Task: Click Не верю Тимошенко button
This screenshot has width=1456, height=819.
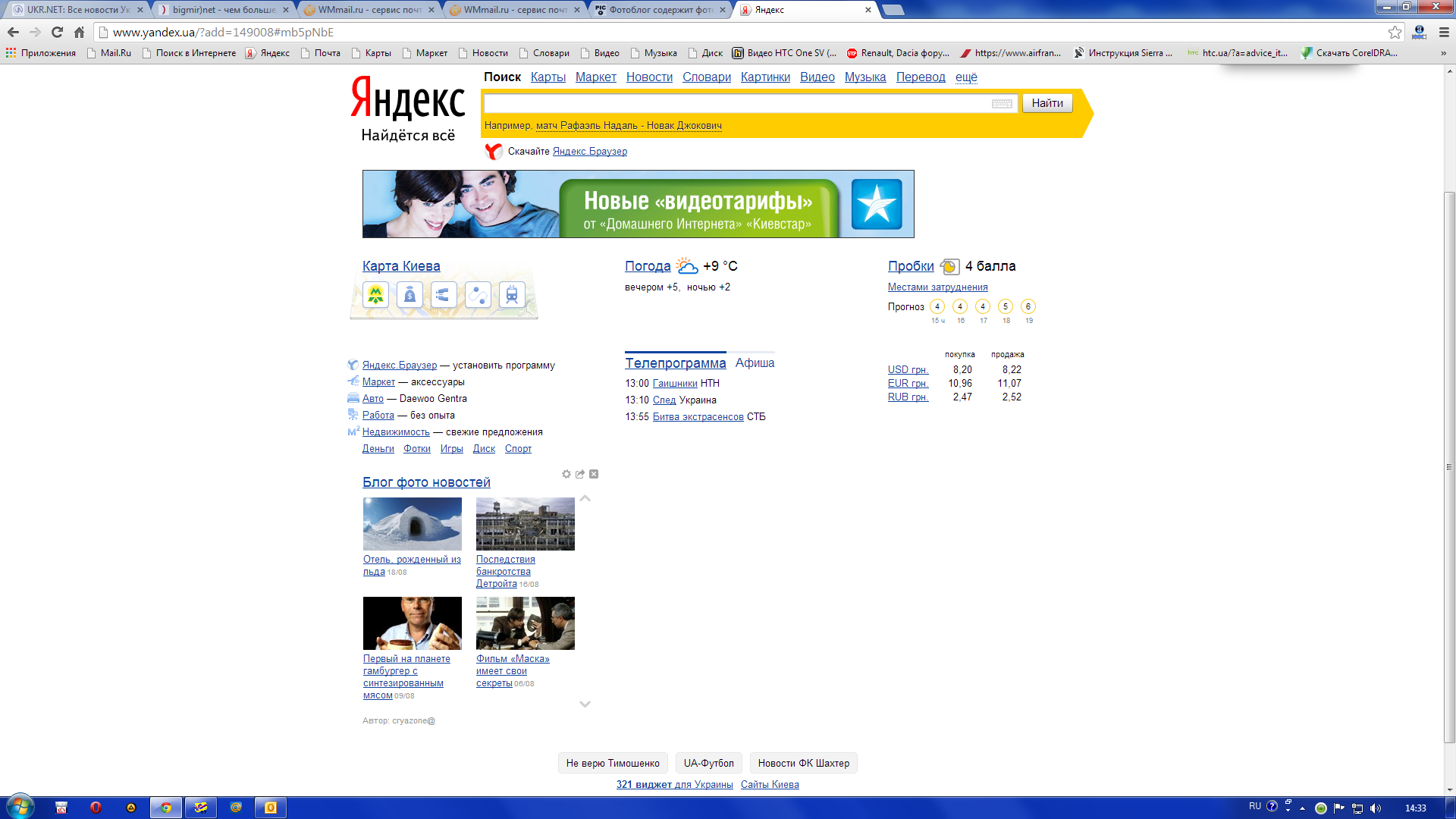Action: pos(613,763)
